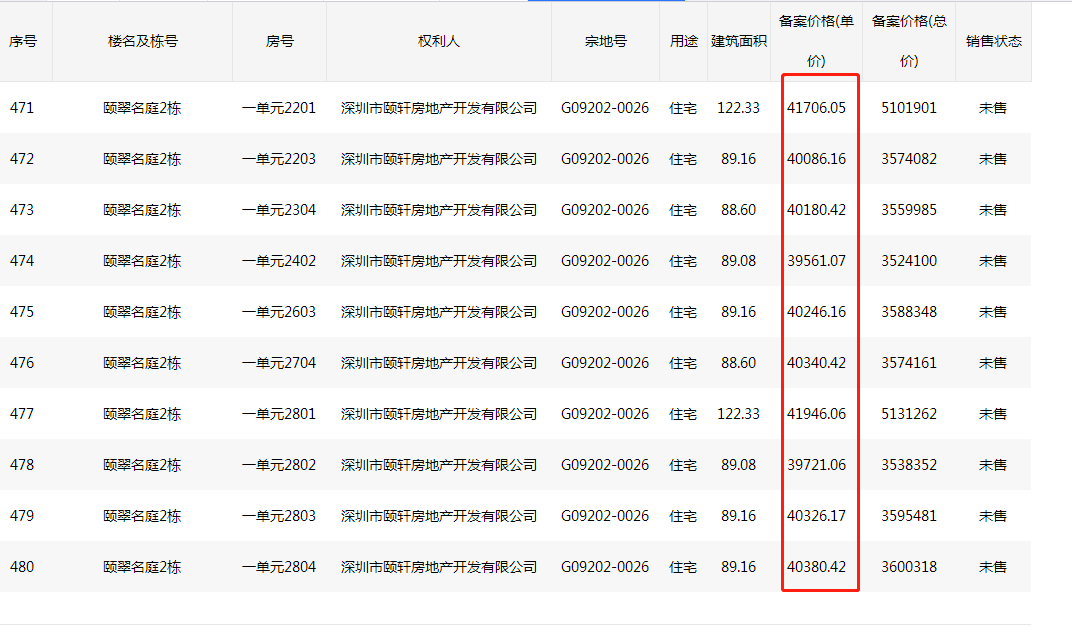Click area value 122.33 in row 477
The width and height of the screenshot is (1072, 627).
click(738, 414)
